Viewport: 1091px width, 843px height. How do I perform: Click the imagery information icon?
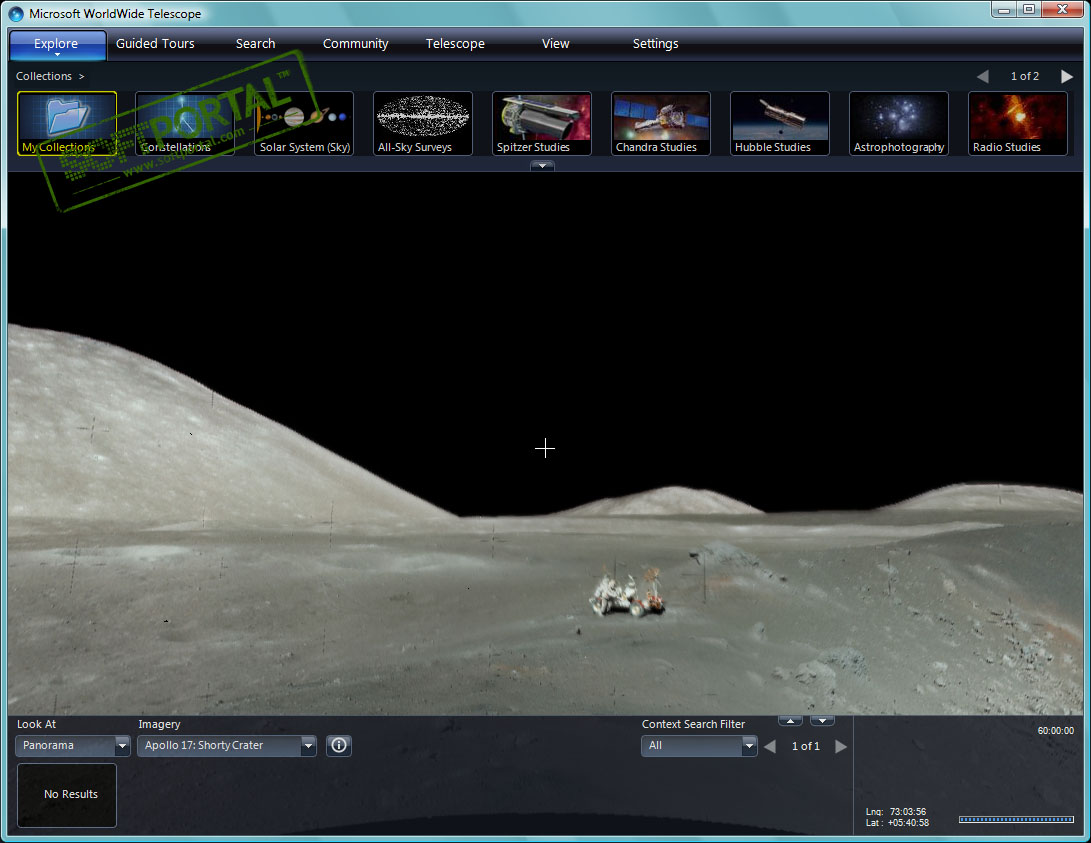coord(339,746)
